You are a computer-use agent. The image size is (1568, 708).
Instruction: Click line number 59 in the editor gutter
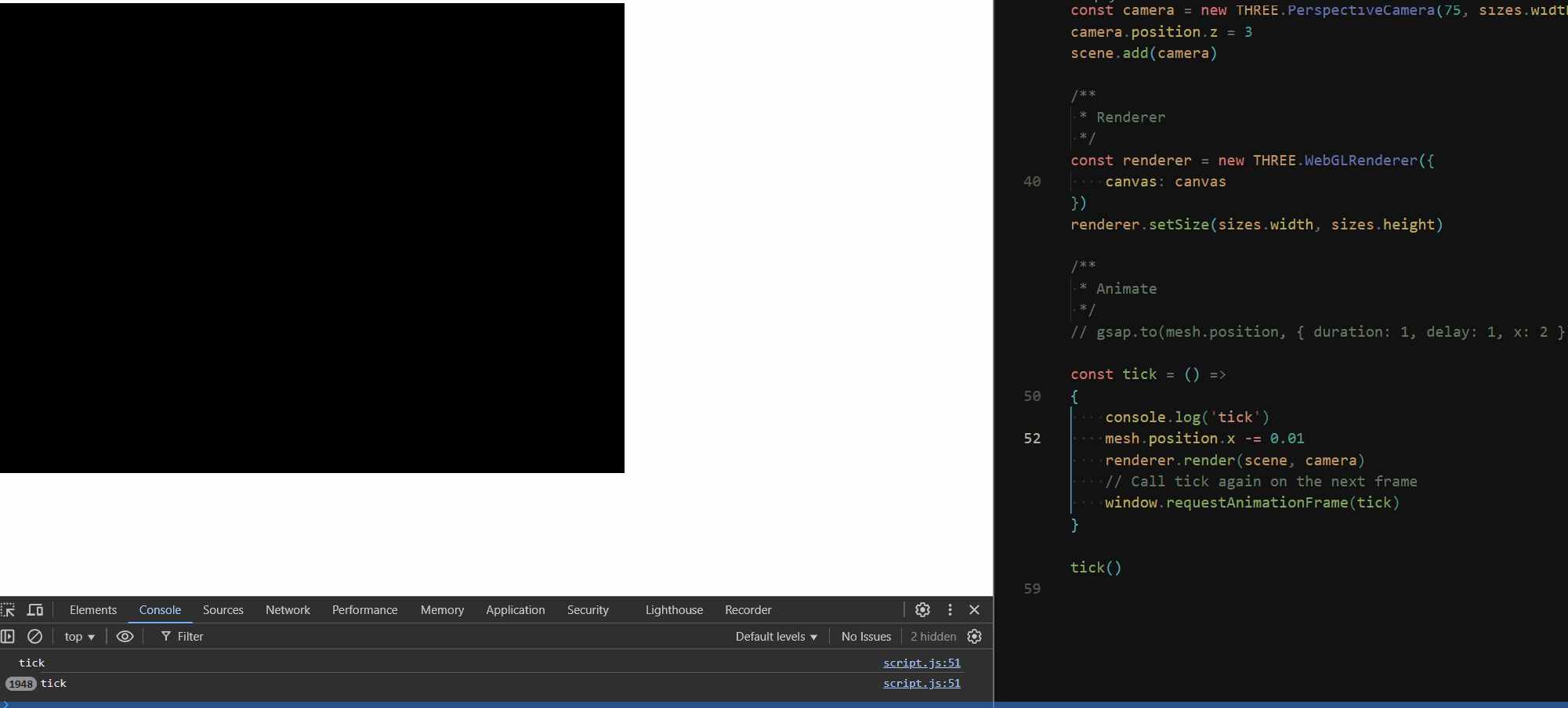click(1032, 589)
